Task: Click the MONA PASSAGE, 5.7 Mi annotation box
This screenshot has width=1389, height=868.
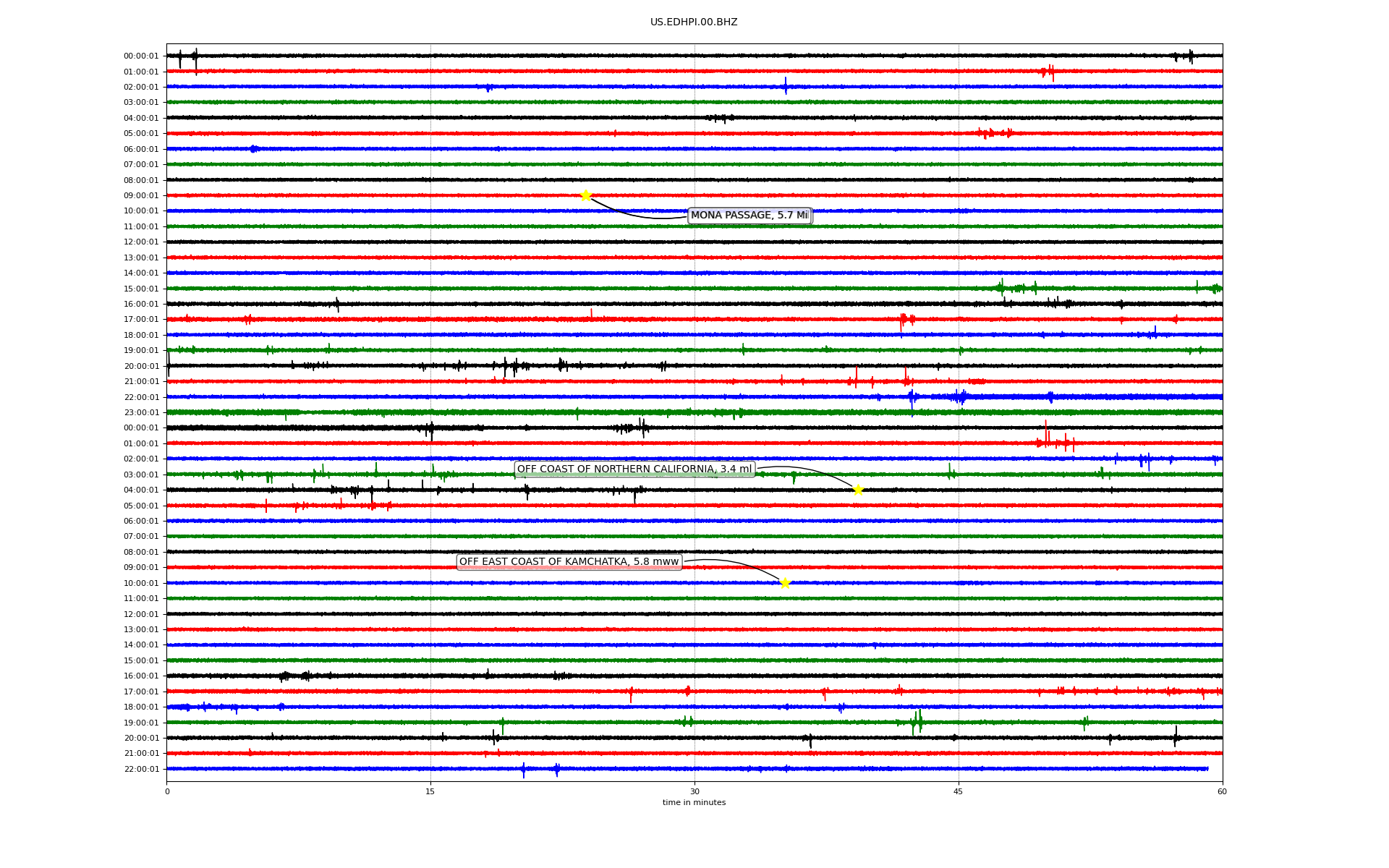Action: click(x=749, y=216)
